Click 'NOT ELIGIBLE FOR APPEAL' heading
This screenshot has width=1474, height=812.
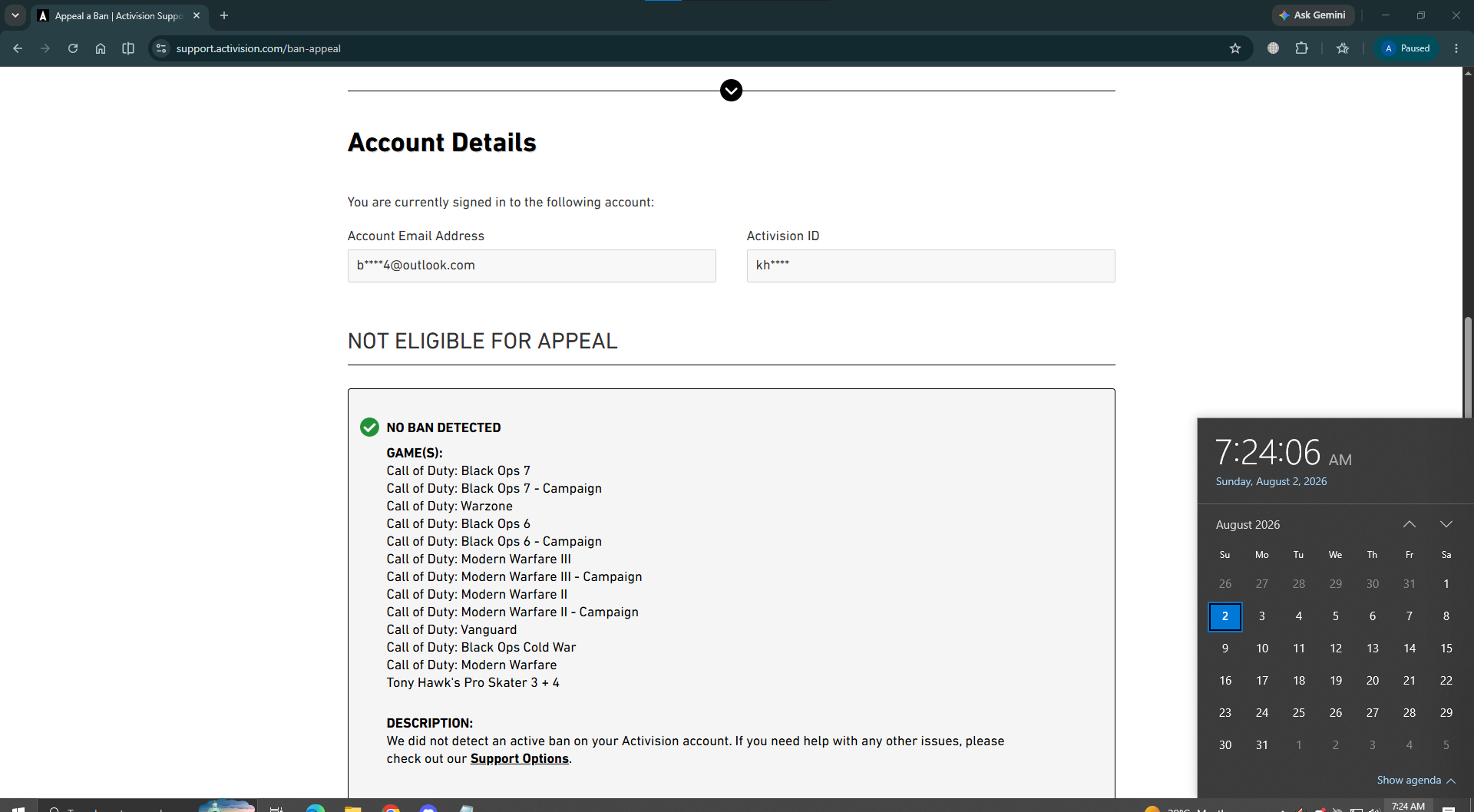[x=482, y=341]
